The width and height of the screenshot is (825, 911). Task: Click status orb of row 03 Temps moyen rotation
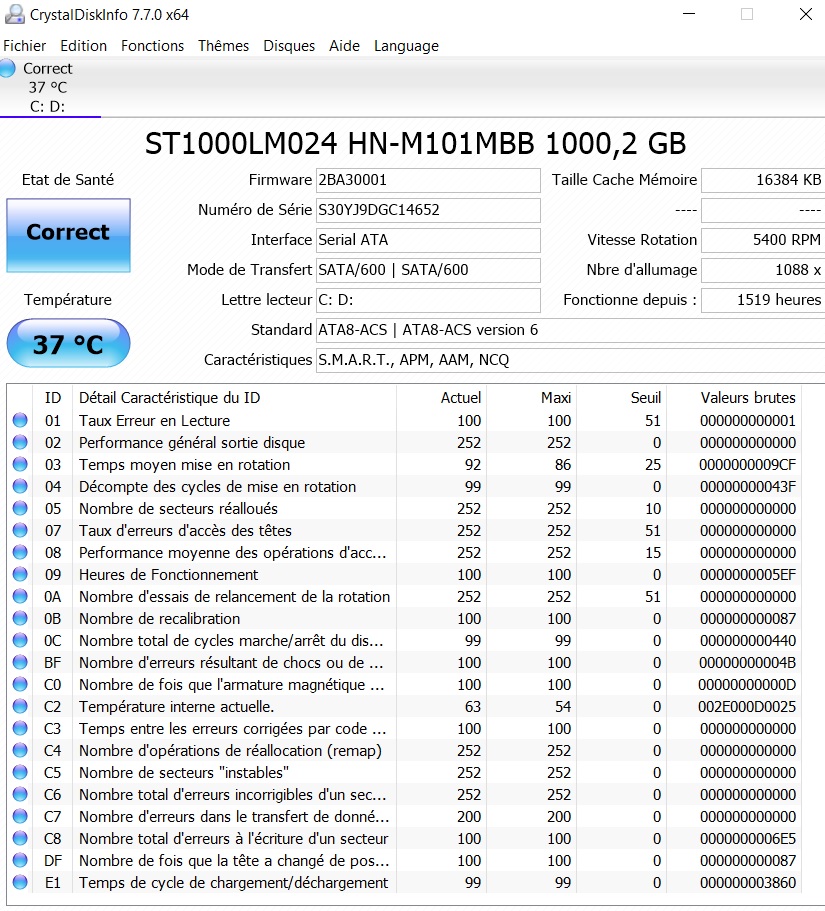tap(20, 464)
